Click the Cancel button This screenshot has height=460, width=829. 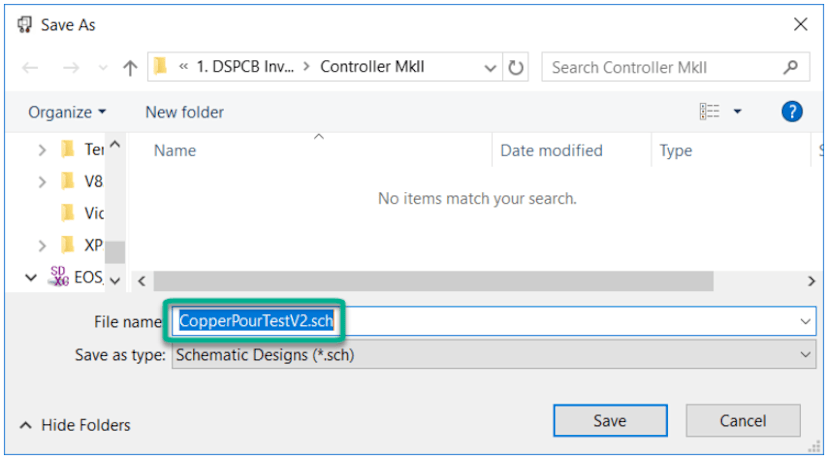(743, 421)
